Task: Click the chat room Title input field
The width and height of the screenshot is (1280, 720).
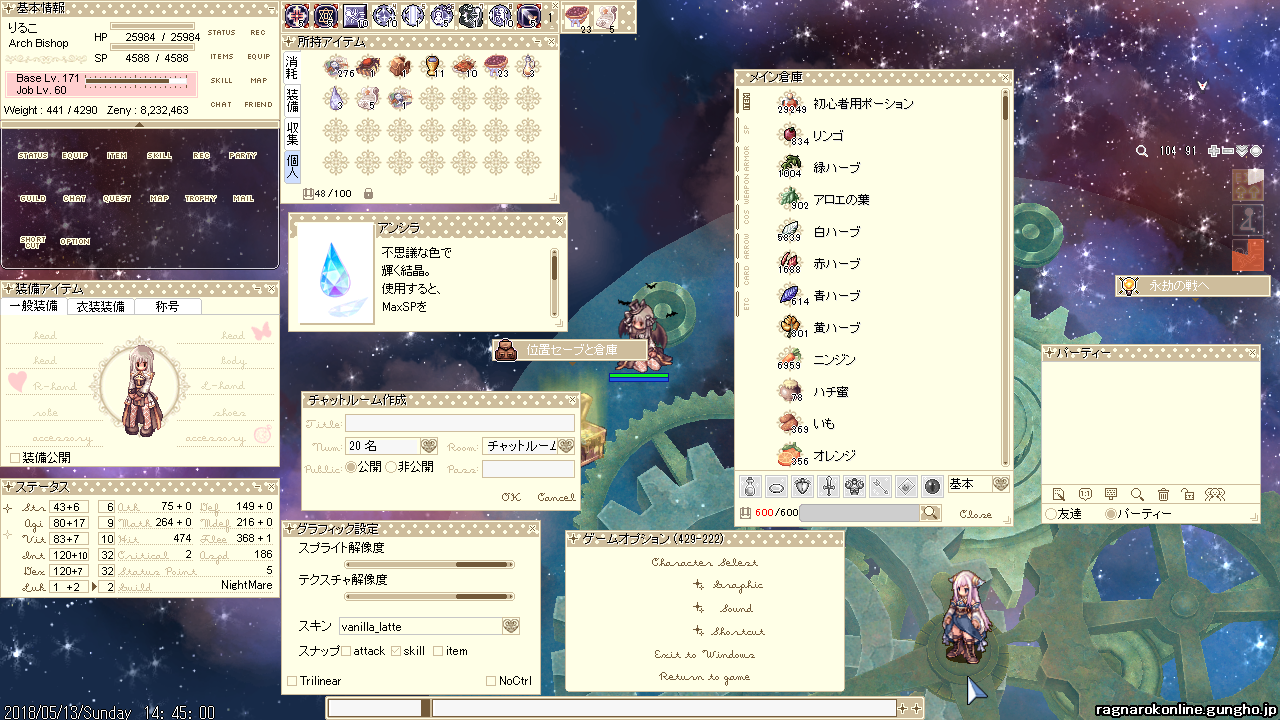Action: click(460, 424)
